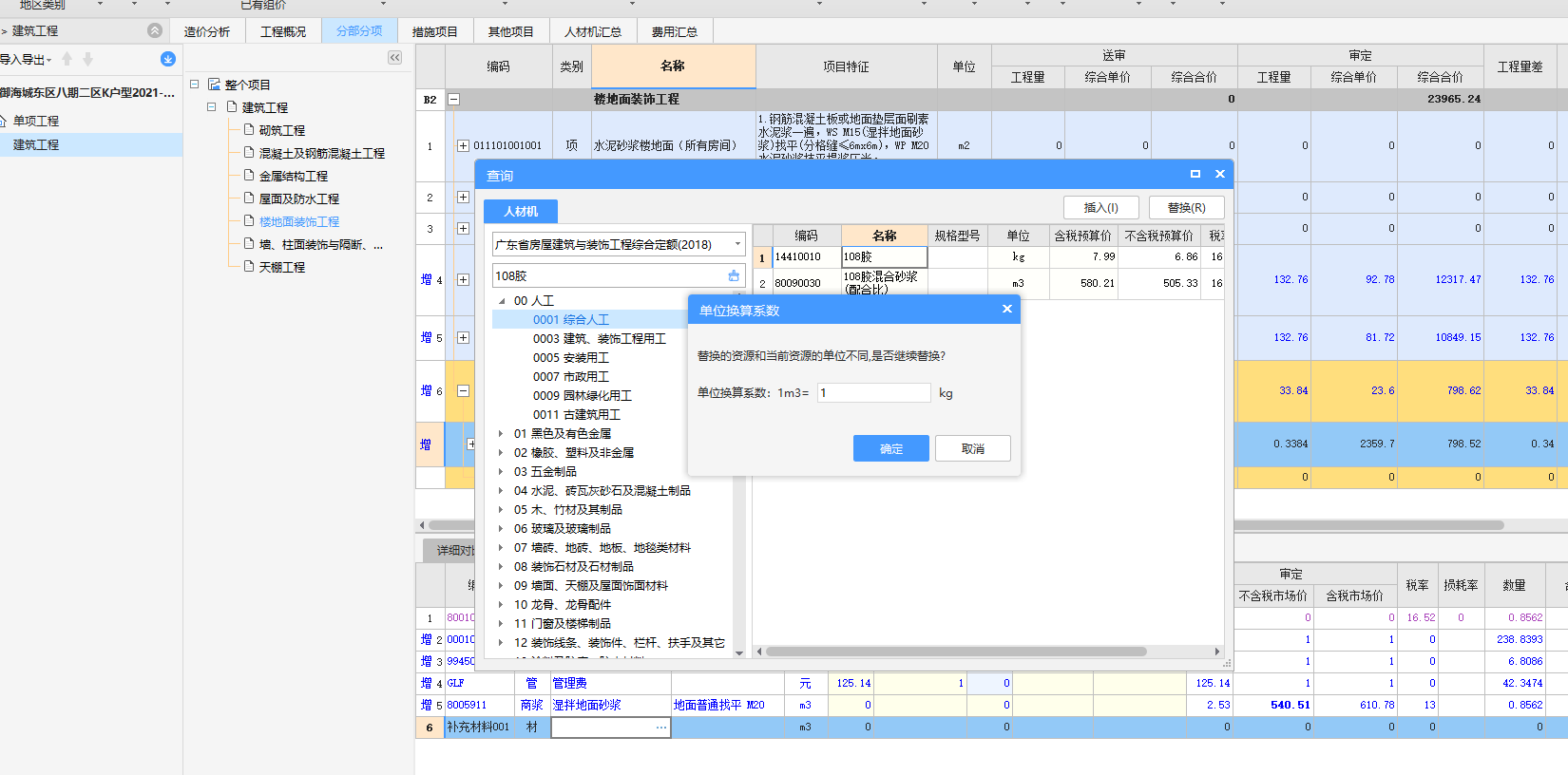The image size is (1568, 775).
Task: Click the house icon beside 单项工程
Action: pos(3,121)
